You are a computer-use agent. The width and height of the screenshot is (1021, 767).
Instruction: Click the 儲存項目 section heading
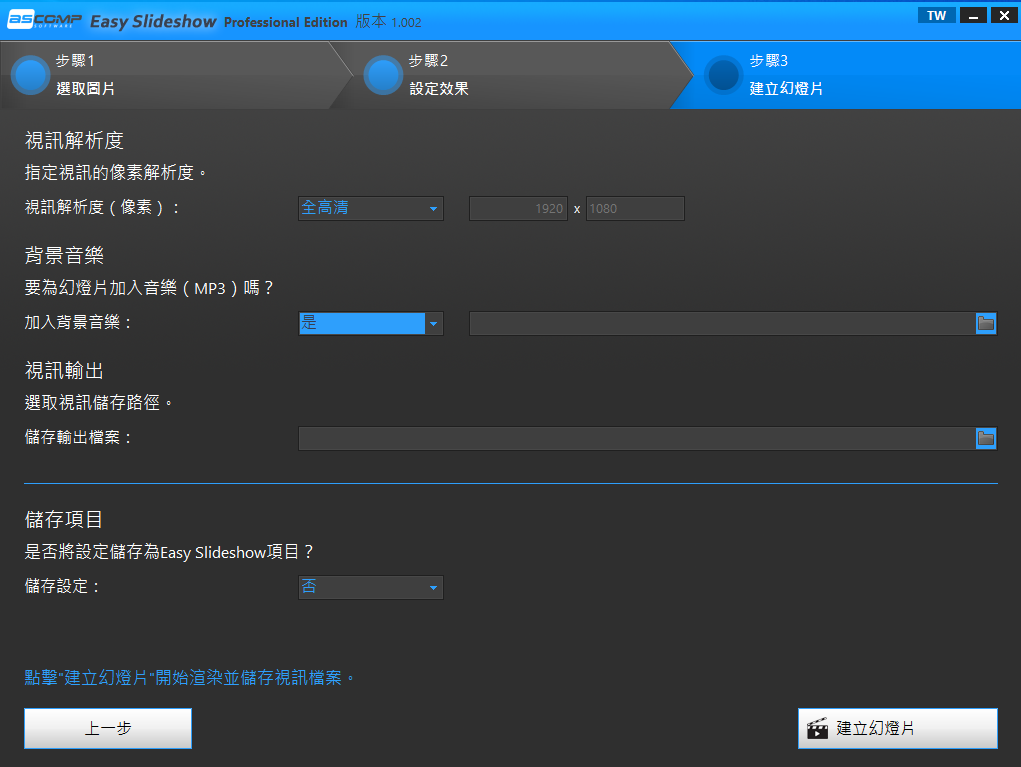pyautogui.click(x=64, y=519)
